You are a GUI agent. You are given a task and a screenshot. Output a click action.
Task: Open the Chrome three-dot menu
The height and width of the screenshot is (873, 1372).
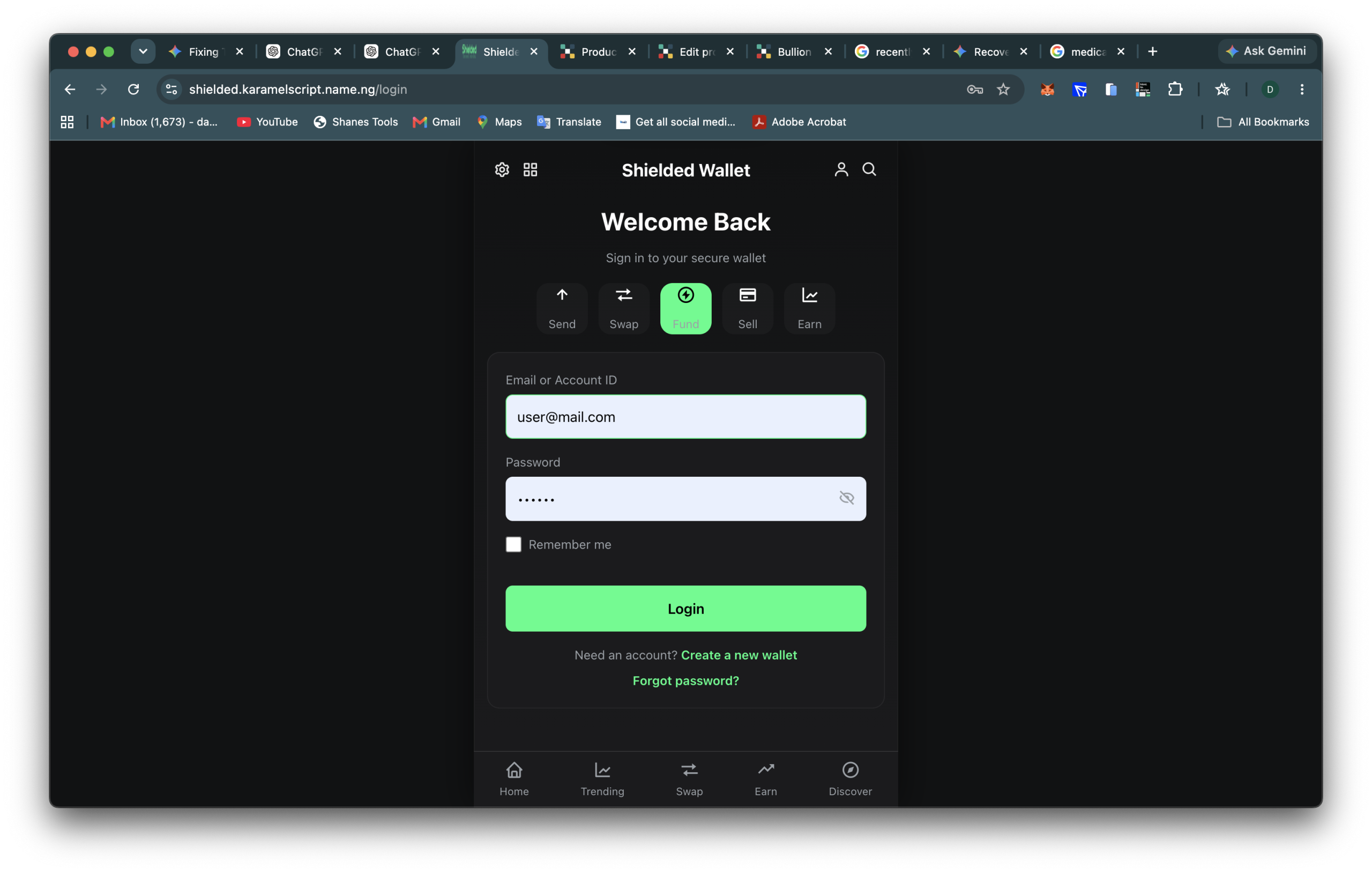pos(1301,89)
